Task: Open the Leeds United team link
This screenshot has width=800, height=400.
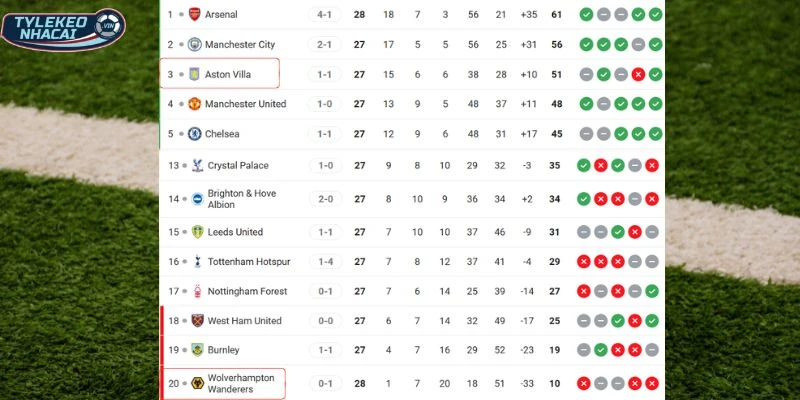Action: tap(235, 232)
